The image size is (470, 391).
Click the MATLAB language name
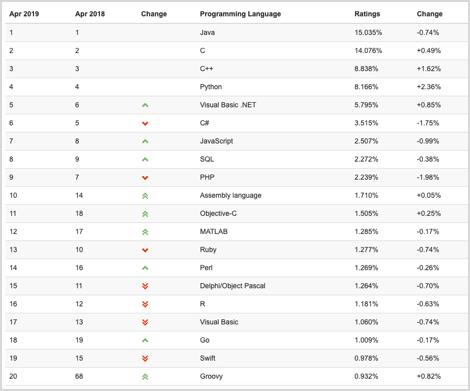tap(214, 232)
